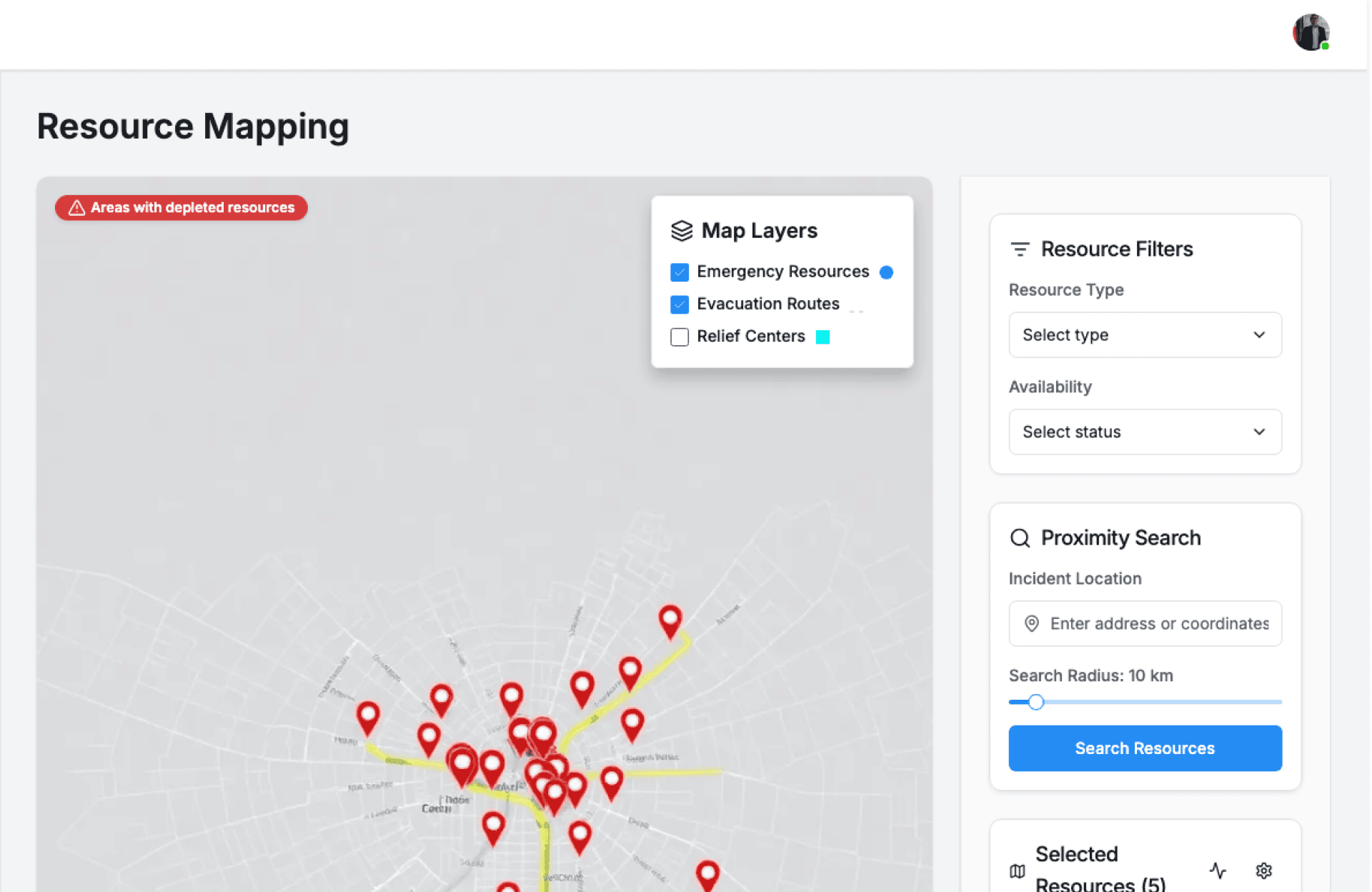This screenshot has width=1372, height=892.
Task: Uncheck the Emergency Resources layer
Action: [x=680, y=272]
